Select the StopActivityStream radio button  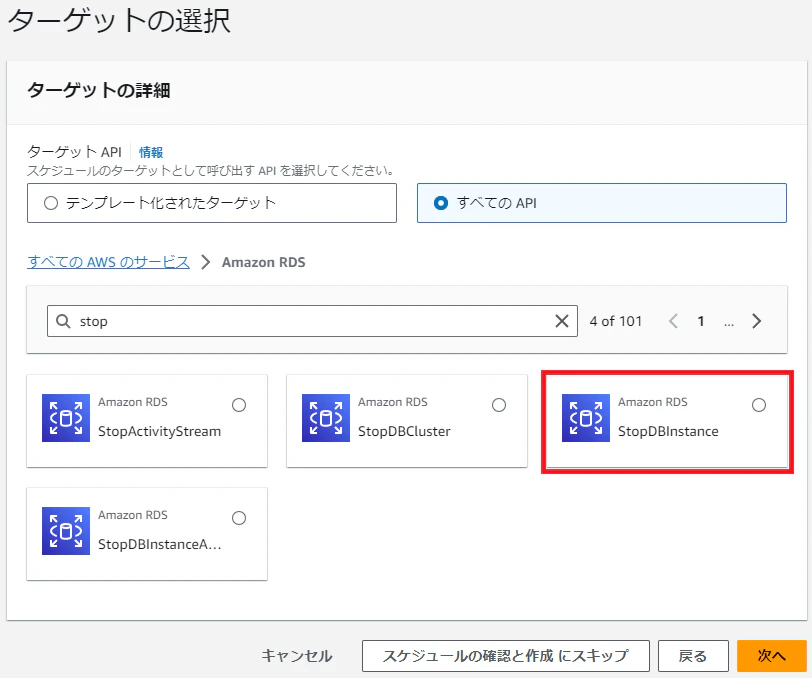coord(239,405)
